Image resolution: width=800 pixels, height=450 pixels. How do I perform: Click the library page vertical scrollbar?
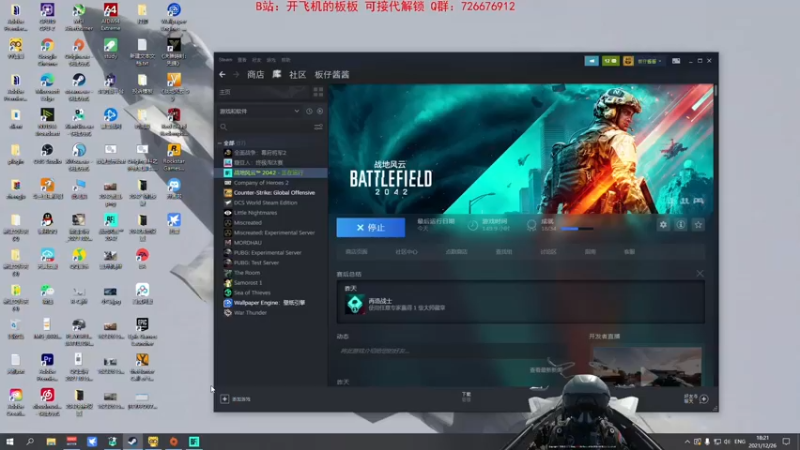pyautogui.click(x=716, y=91)
